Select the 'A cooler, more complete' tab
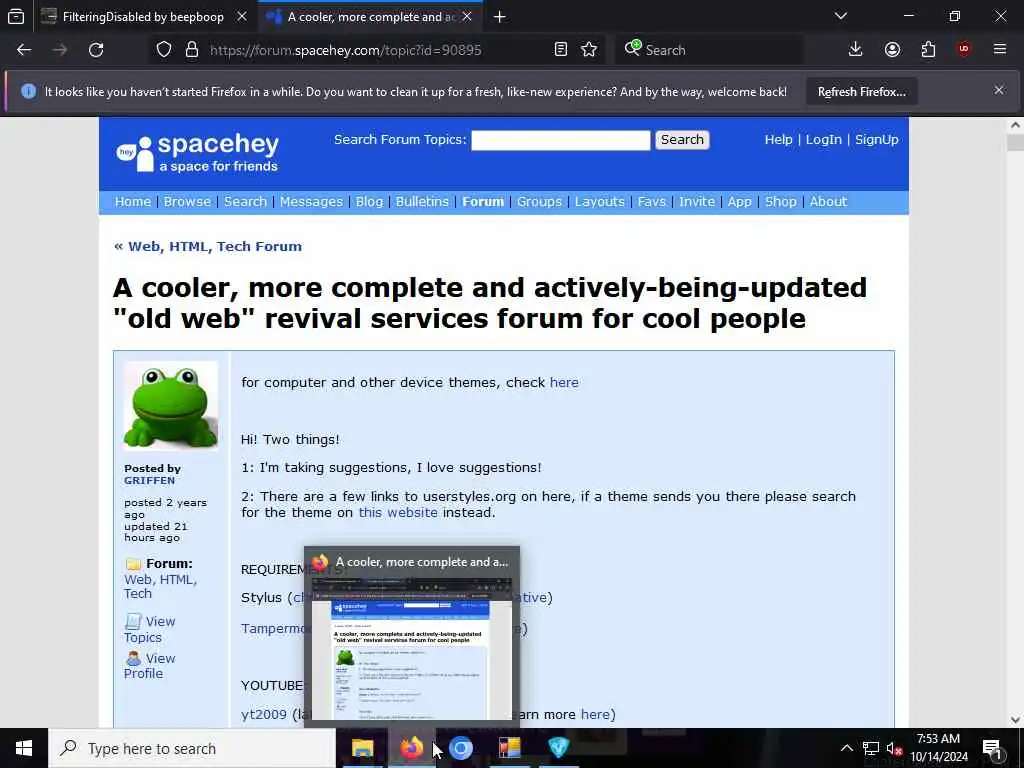Screen dimensions: 1024x768 click(370, 16)
